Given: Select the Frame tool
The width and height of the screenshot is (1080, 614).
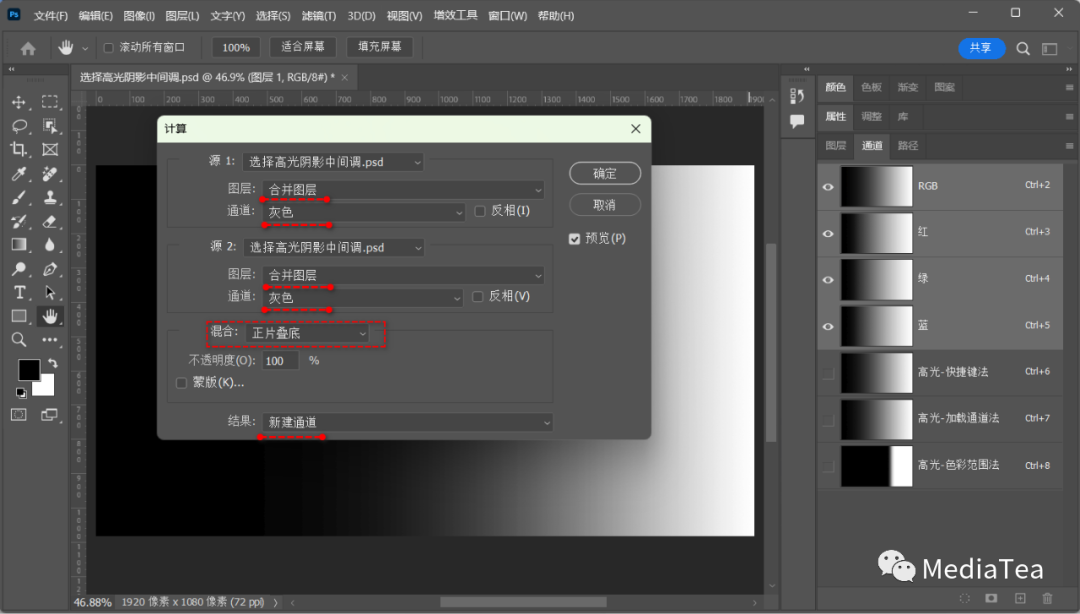Looking at the screenshot, I should coord(50,150).
